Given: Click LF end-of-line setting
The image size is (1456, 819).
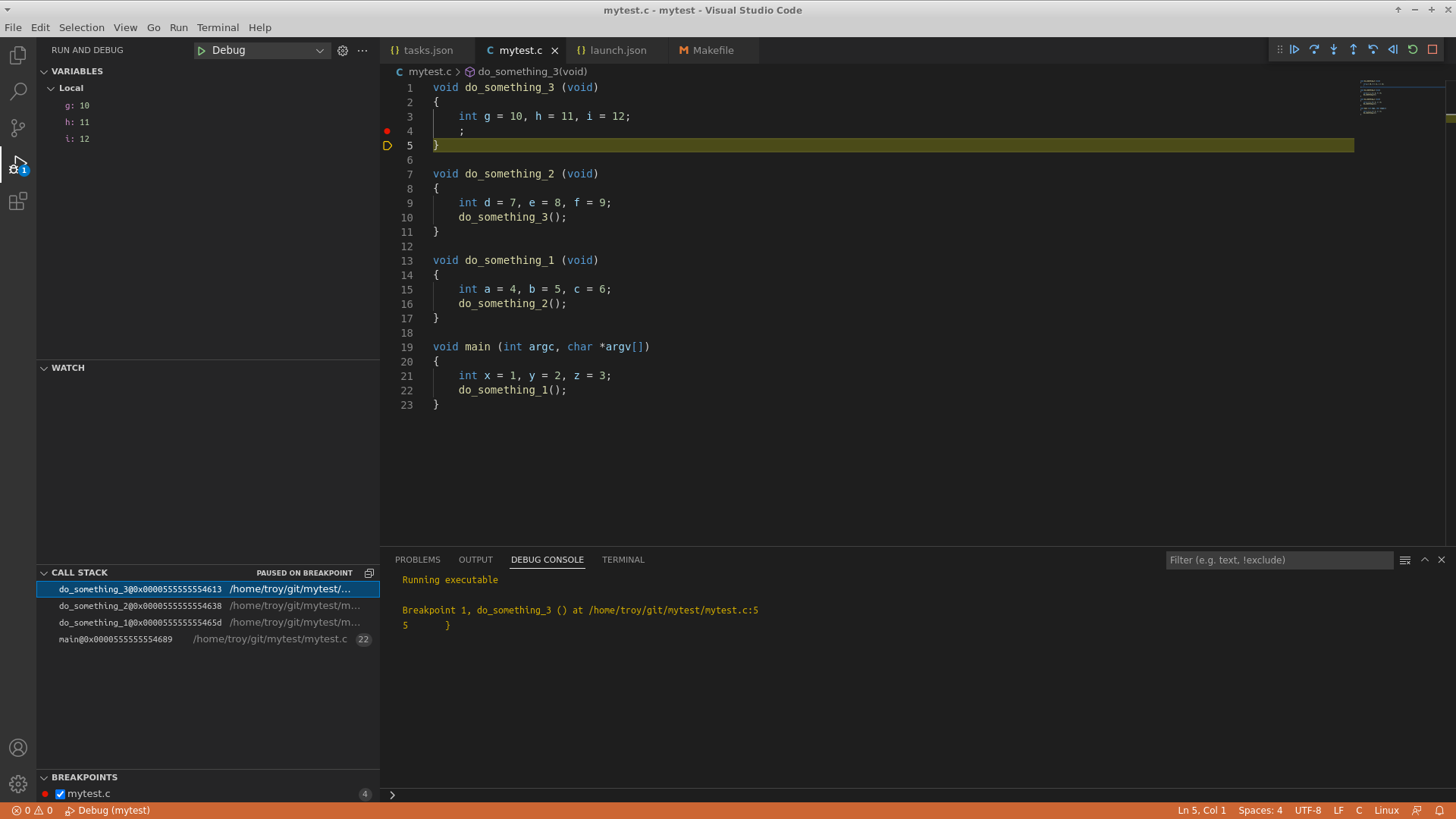Looking at the screenshot, I should point(1338,811).
